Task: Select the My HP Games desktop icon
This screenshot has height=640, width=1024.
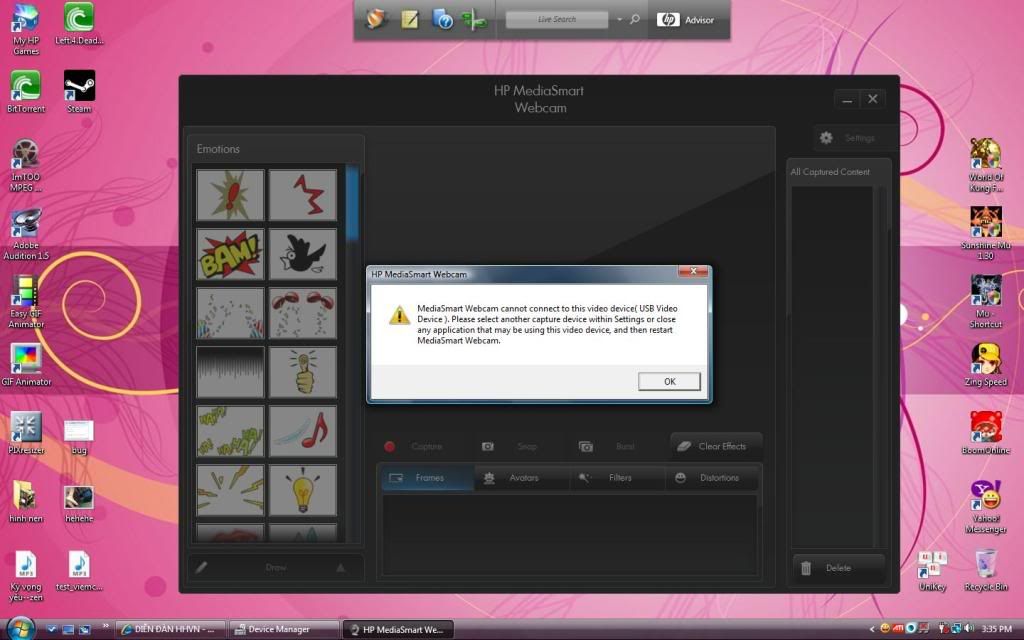Action: click(x=25, y=29)
